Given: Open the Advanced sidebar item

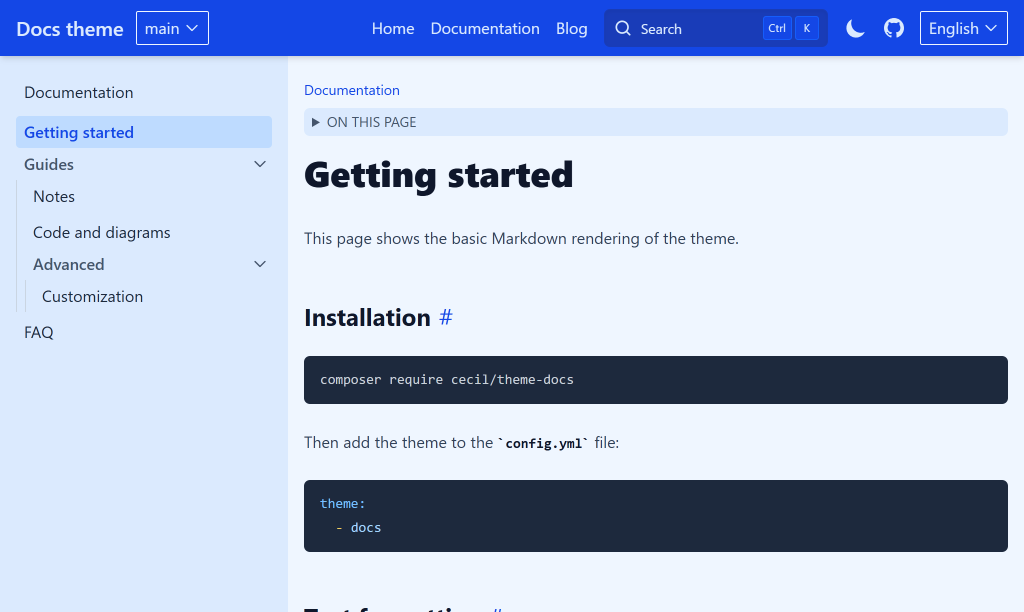Looking at the screenshot, I should [x=69, y=264].
